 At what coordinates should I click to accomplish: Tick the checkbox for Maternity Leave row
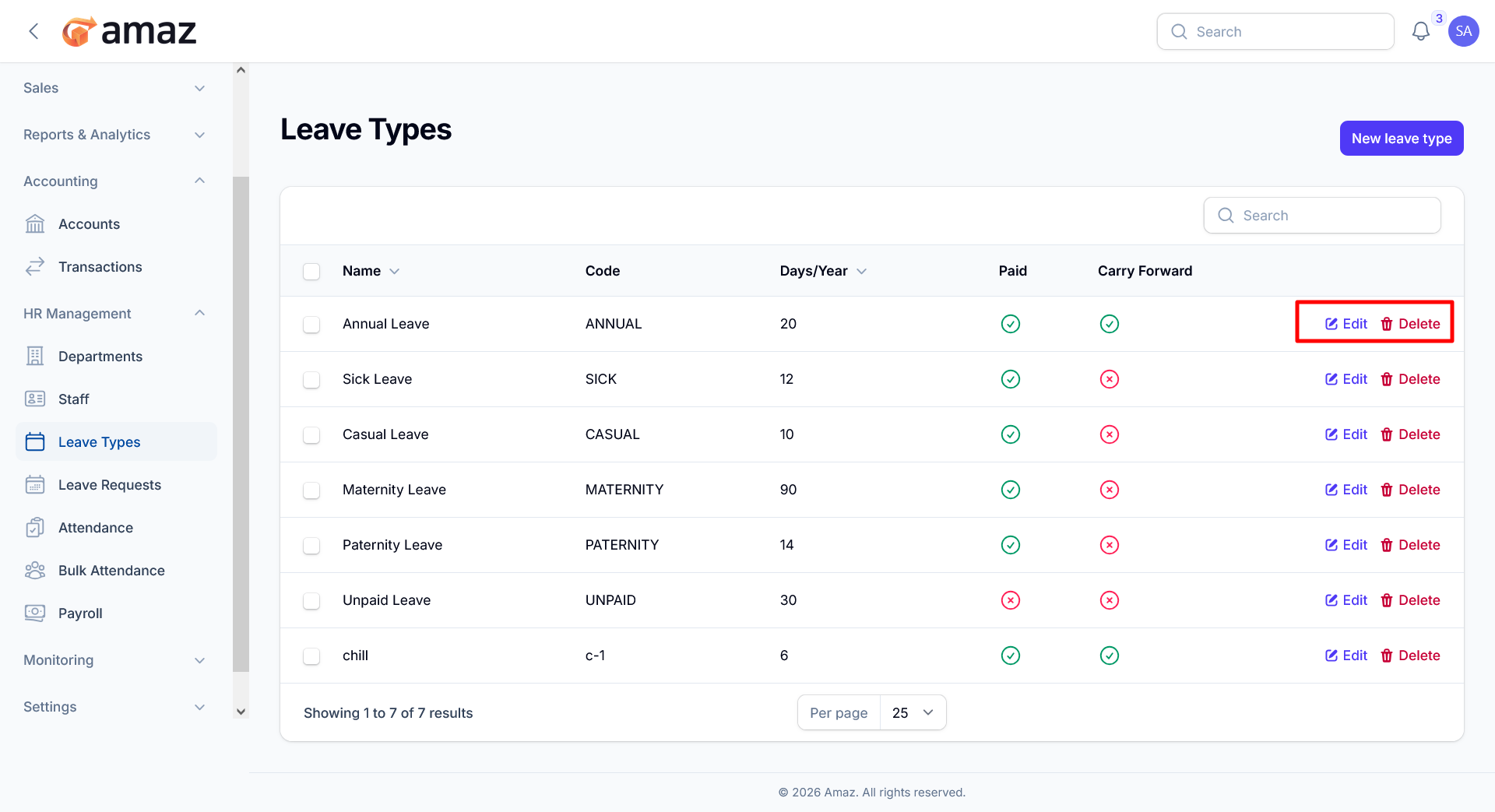[311, 490]
